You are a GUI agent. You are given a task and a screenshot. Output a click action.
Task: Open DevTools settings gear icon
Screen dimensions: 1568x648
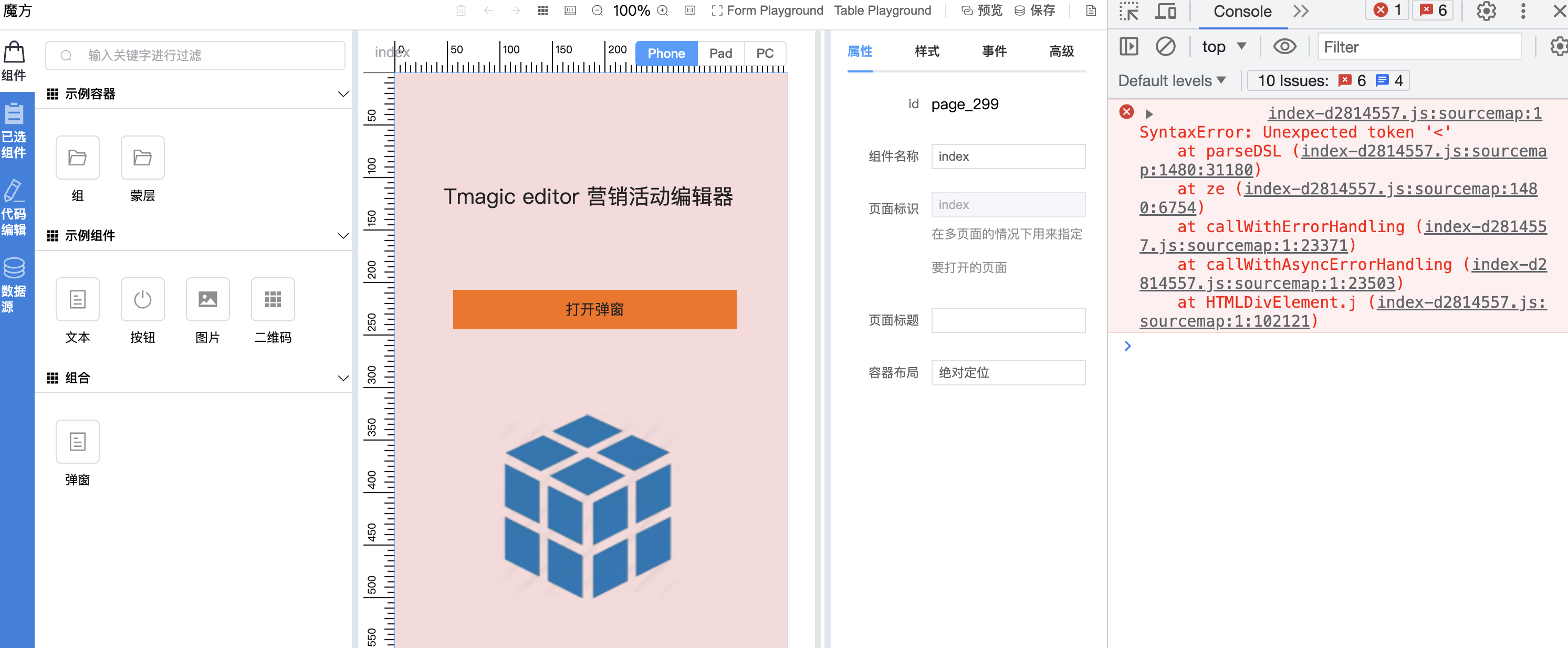tap(1486, 11)
